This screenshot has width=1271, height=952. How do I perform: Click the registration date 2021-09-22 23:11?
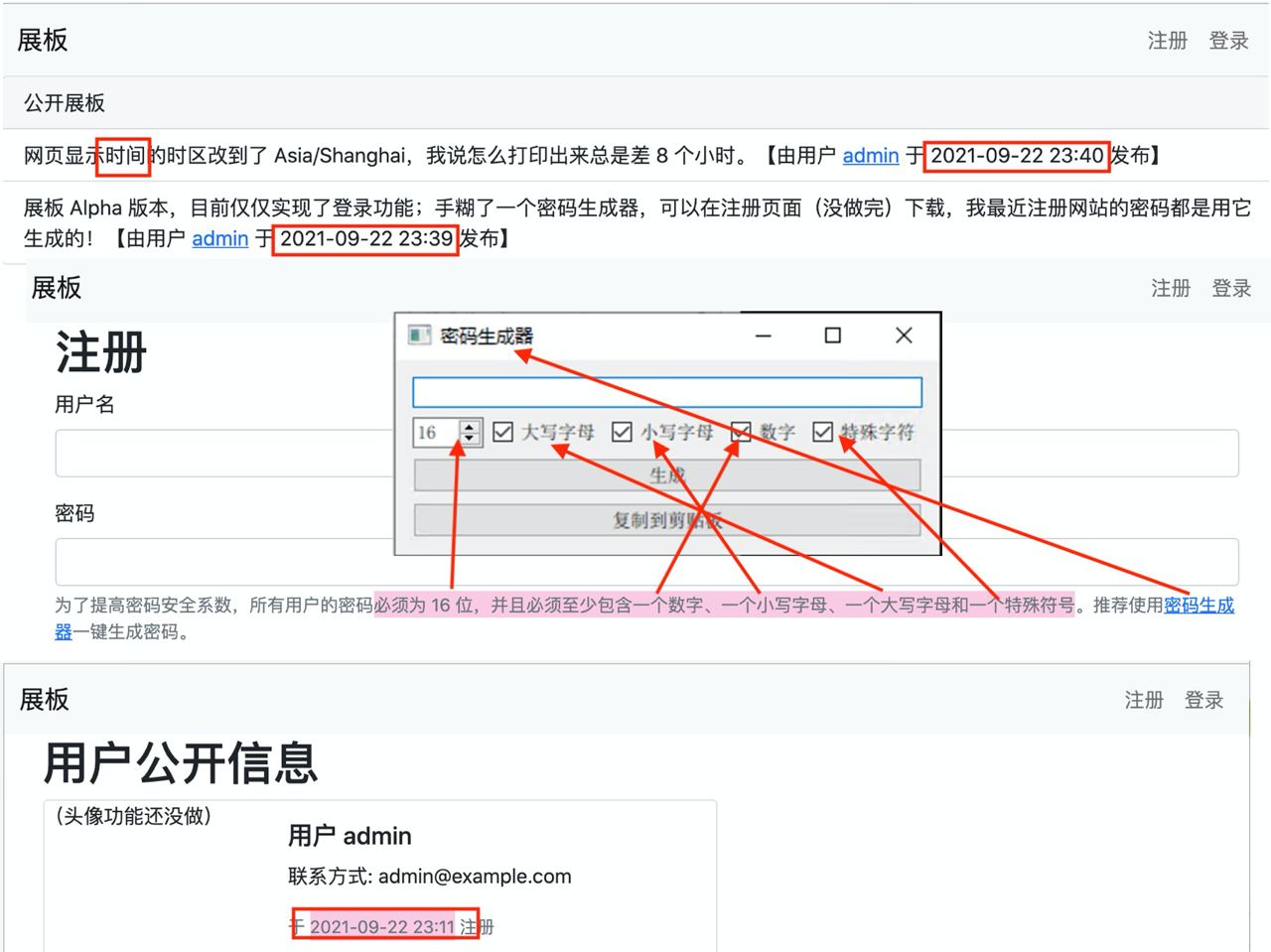pyautogui.click(x=382, y=927)
